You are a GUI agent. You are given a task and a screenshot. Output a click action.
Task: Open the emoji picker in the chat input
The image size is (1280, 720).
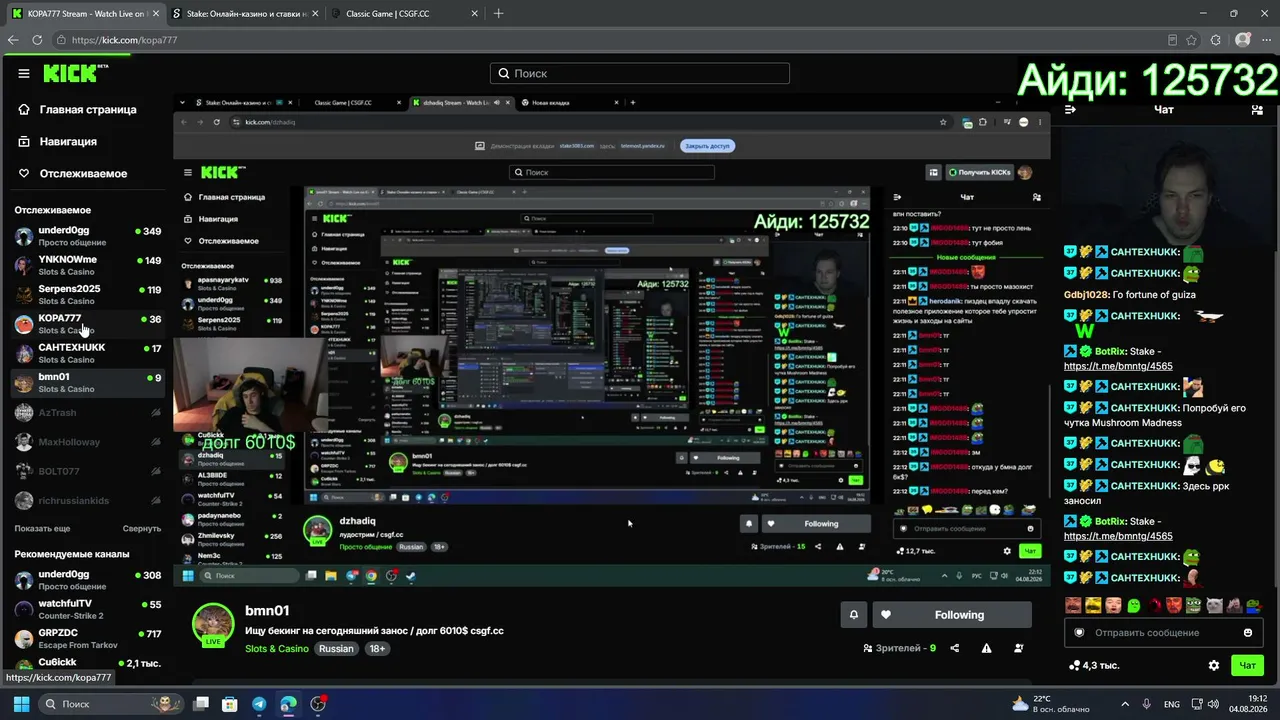(x=1247, y=633)
